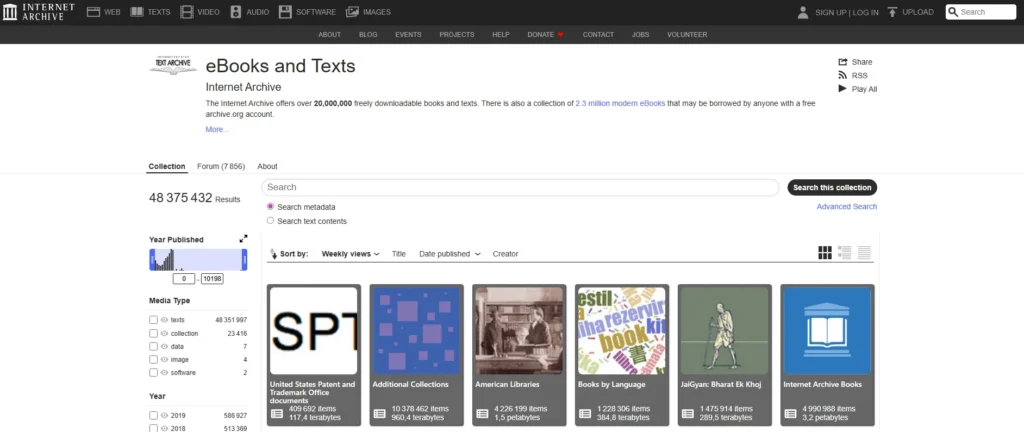The width and height of the screenshot is (1024, 432).
Task: Click the year range end field 10198
Action: click(x=212, y=279)
